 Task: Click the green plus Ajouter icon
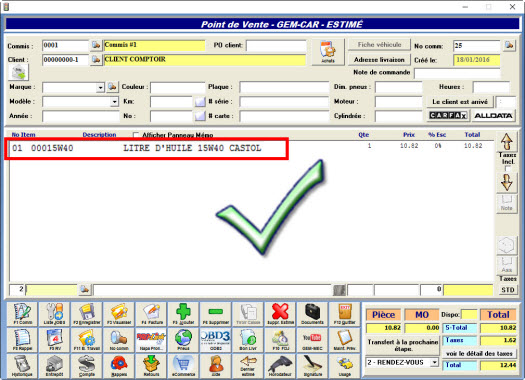183,314
